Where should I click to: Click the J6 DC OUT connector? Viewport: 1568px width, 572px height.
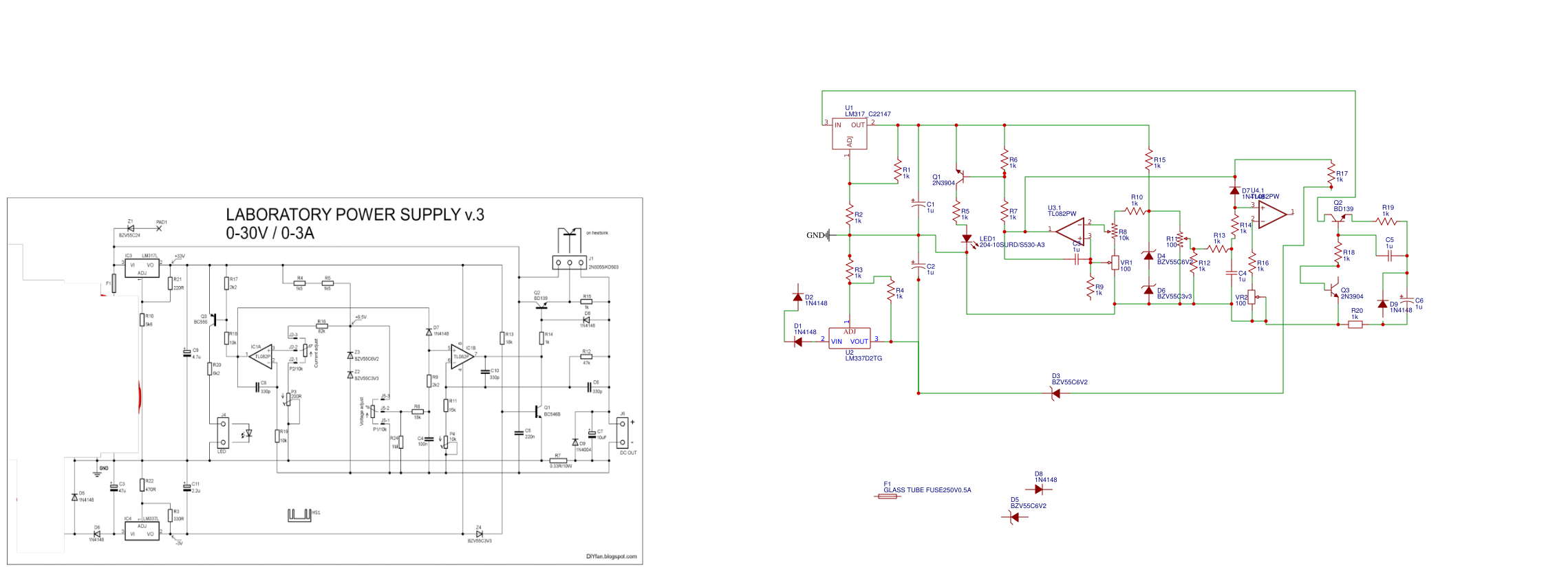tap(623, 433)
